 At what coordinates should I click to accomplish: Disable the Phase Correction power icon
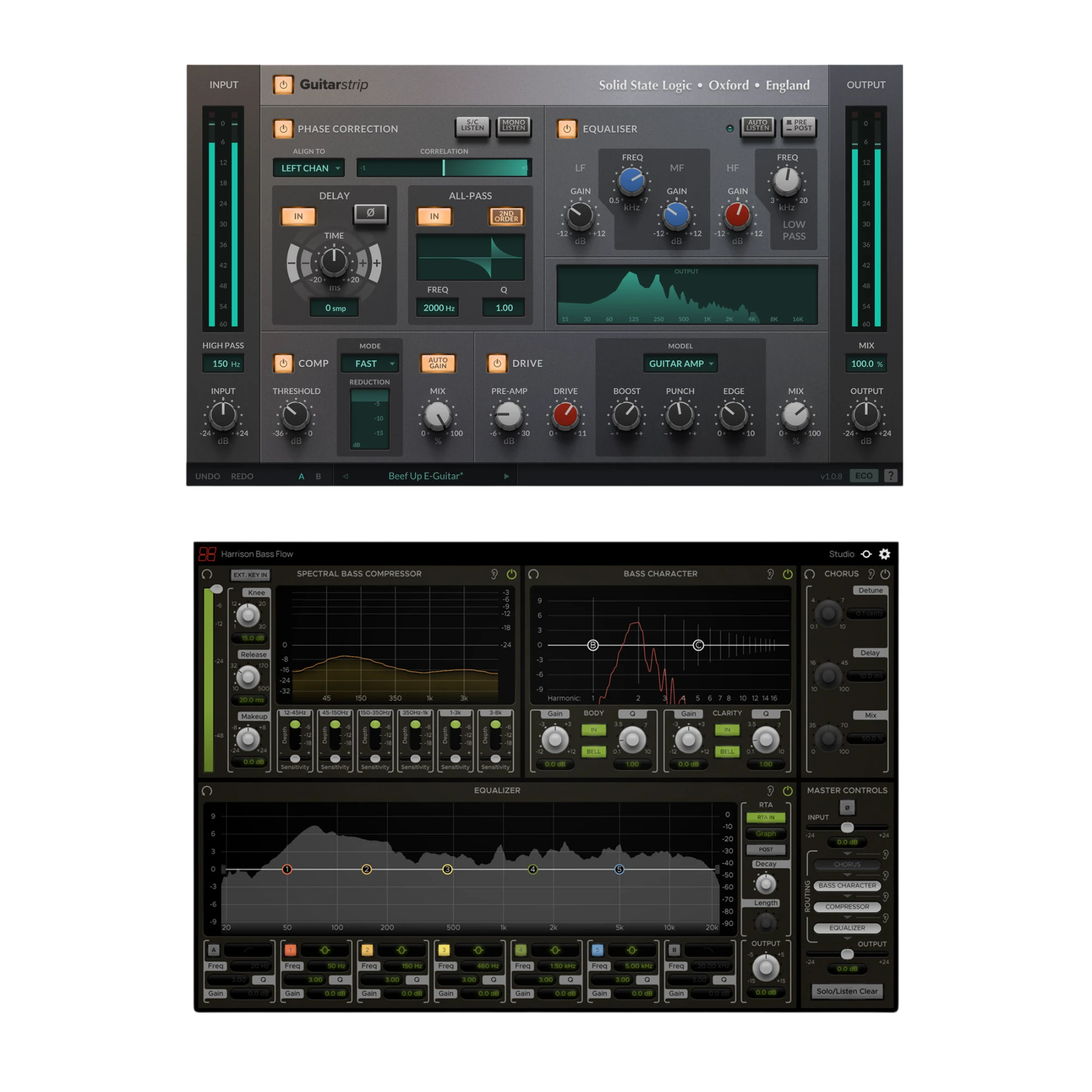283,129
